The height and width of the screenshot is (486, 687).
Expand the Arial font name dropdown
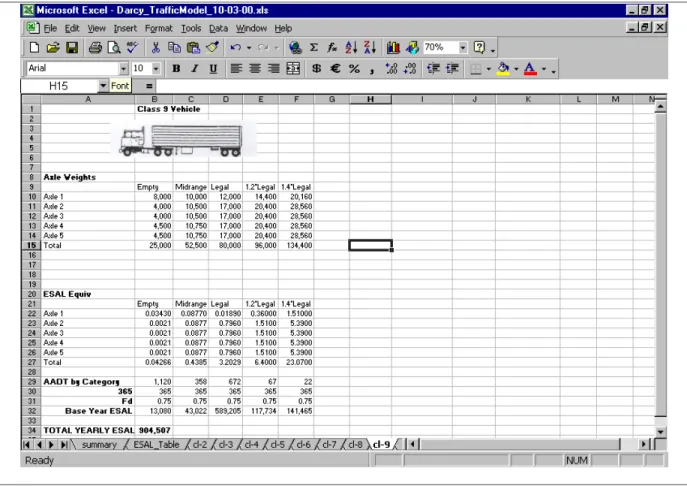coord(123,69)
